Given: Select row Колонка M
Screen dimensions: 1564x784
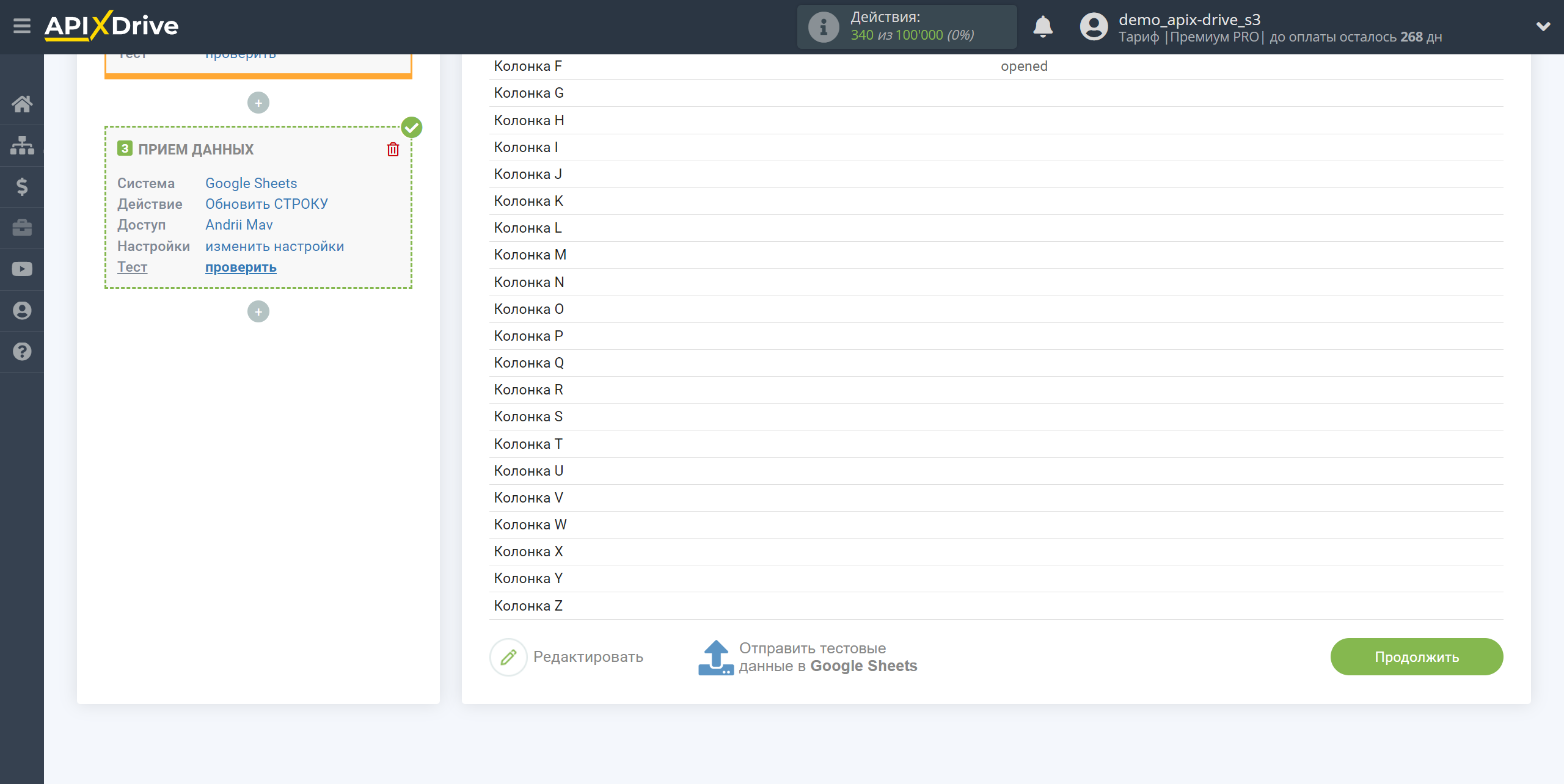Looking at the screenshot, I should tap(996, 255).
